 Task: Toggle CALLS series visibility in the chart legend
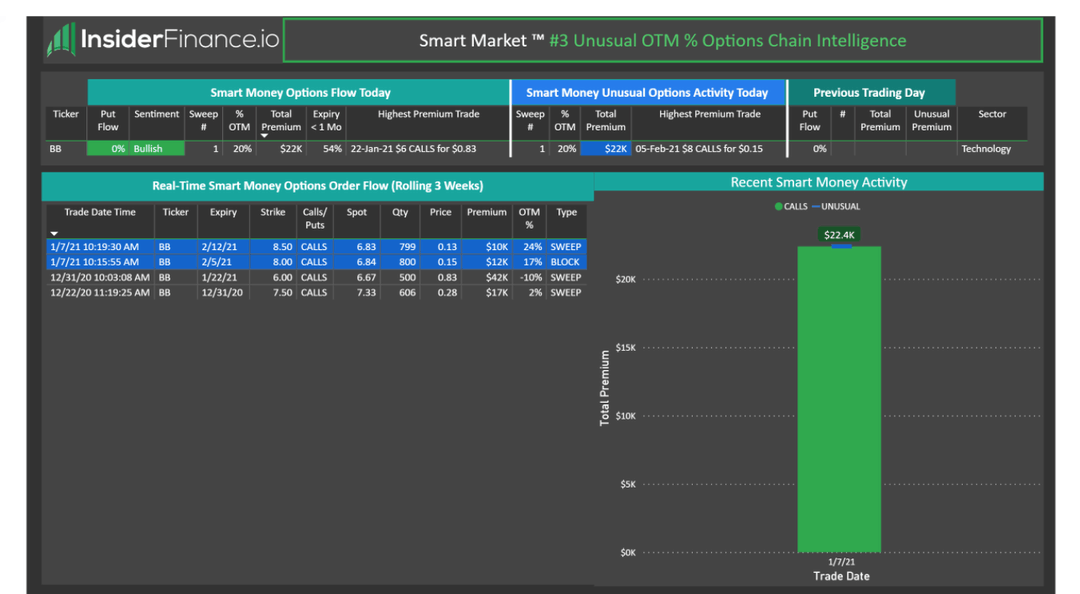790,207
